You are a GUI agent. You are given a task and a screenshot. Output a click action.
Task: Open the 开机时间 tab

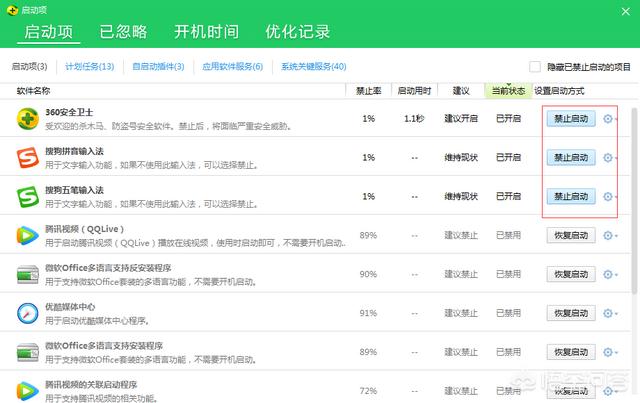pos(207,32)
